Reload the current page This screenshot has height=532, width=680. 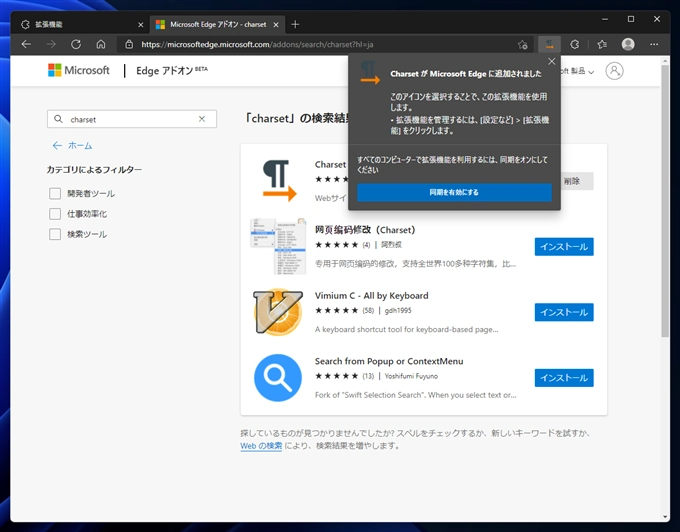(x=76, y=44)
